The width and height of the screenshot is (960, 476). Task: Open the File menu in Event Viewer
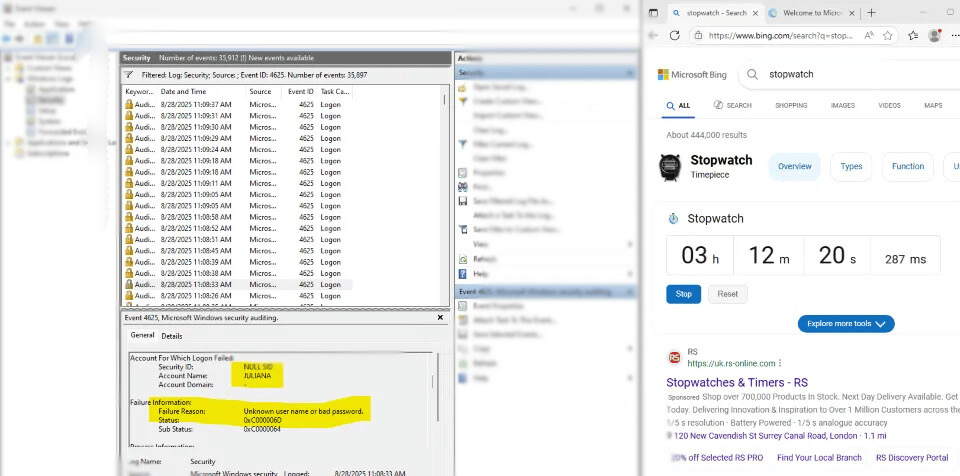9,24
